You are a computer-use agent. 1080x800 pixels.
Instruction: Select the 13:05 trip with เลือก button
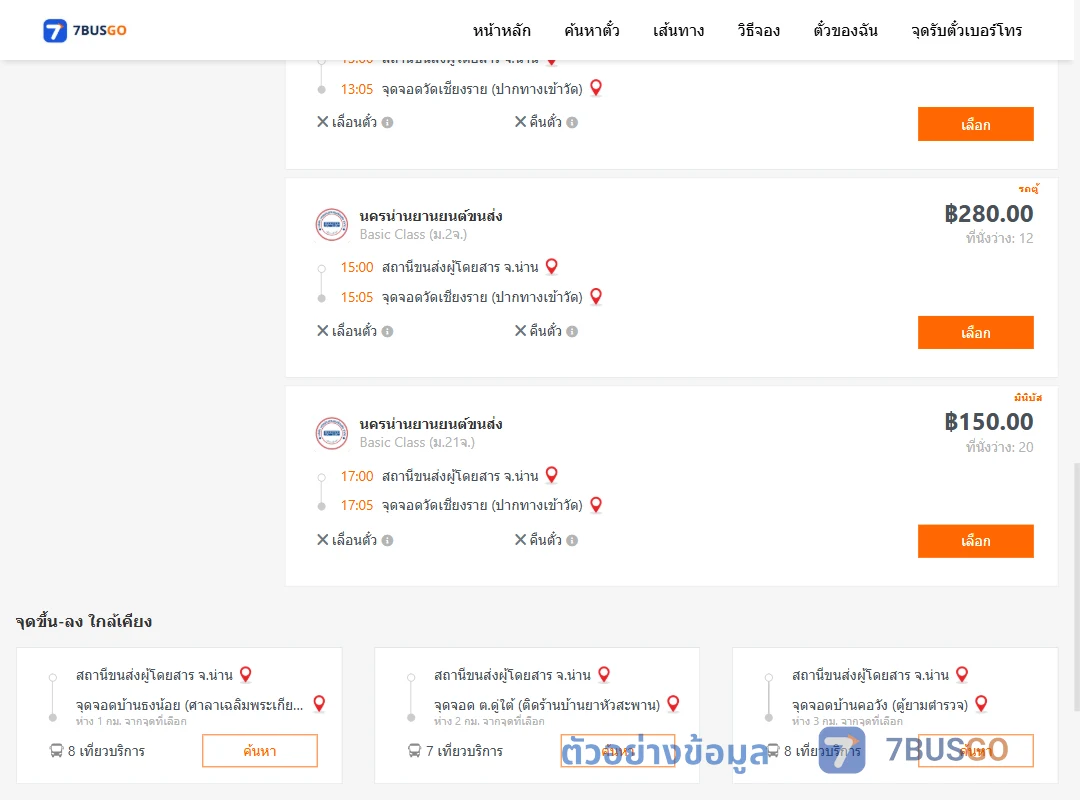click(975, 124)
